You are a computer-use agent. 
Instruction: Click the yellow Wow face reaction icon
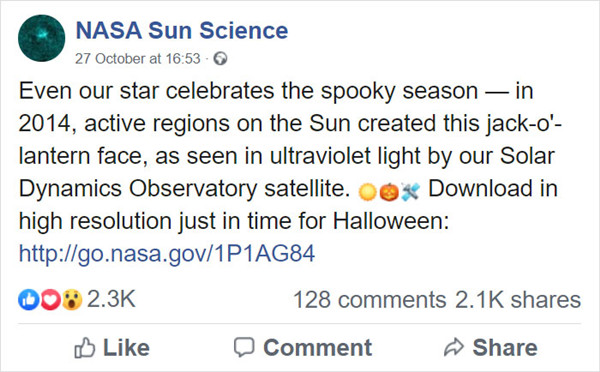click(x=72, y=300)
